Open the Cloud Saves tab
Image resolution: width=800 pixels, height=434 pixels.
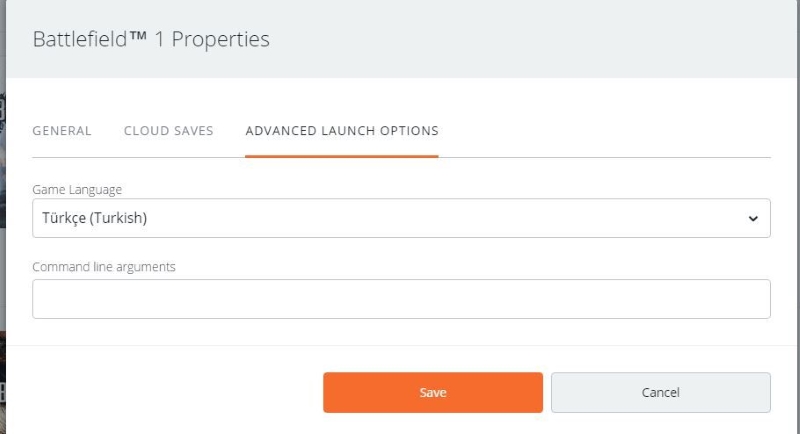(168, 131)
